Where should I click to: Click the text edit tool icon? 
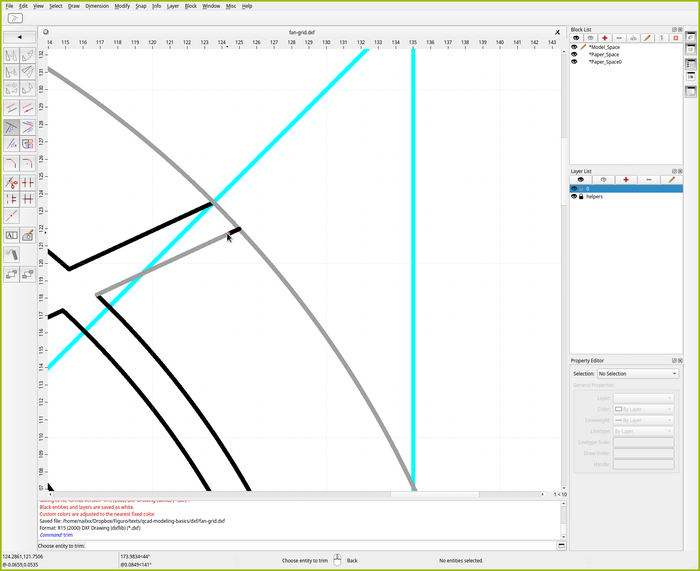[x=11, y=236]
